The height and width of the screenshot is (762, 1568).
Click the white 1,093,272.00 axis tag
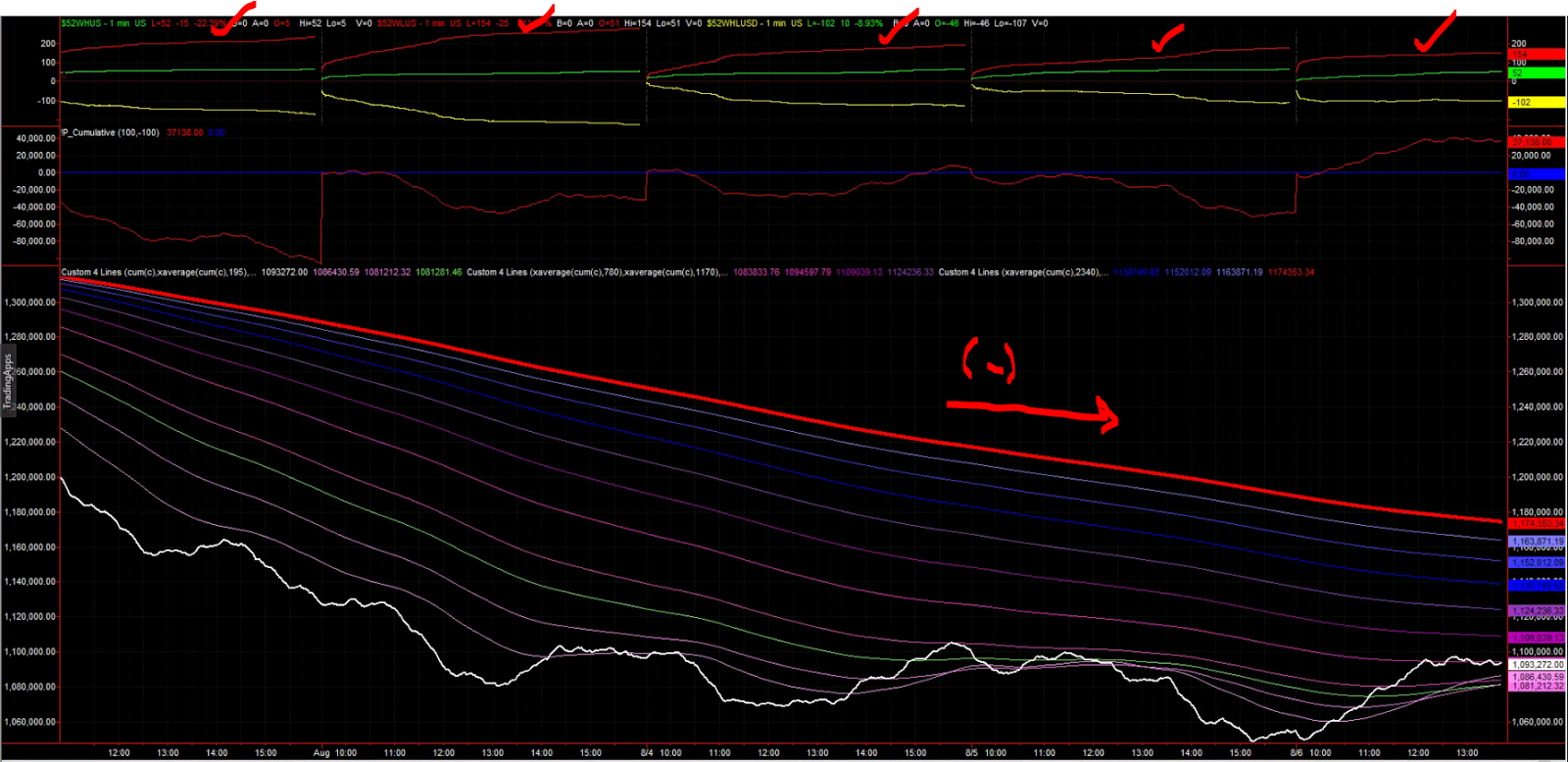pos(1537,665)
